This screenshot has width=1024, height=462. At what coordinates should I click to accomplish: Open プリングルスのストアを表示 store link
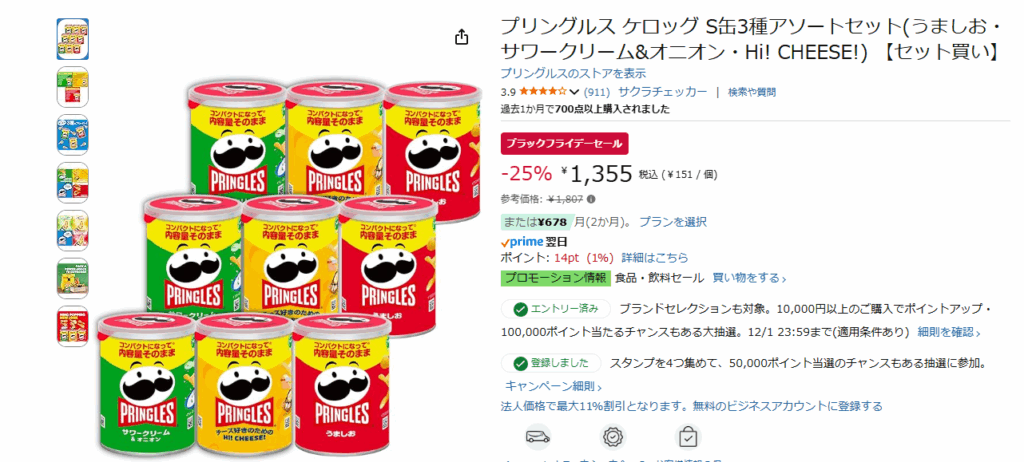573,73
